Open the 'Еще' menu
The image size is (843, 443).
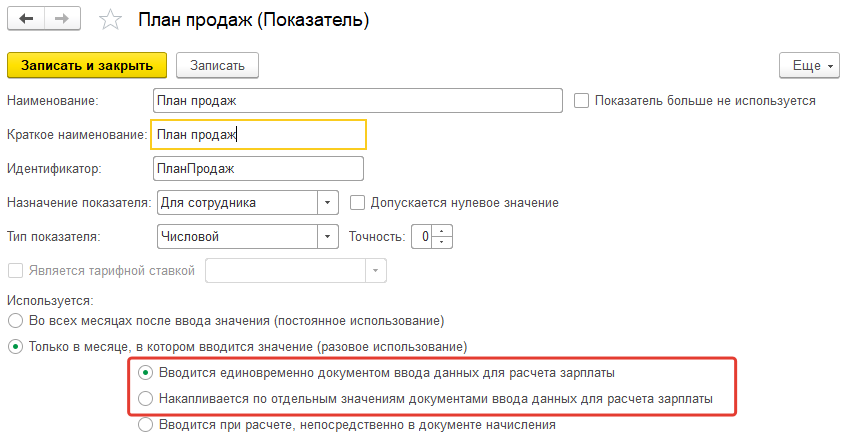click(x=808, y=65)
